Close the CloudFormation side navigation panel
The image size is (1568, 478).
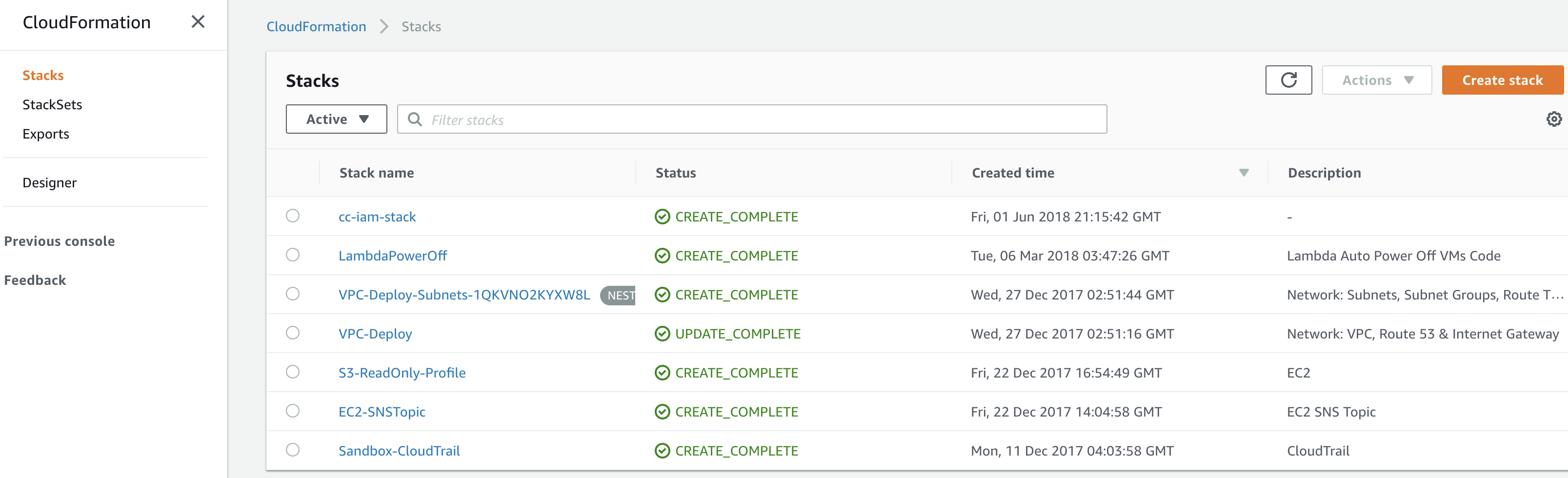(198, 22)
